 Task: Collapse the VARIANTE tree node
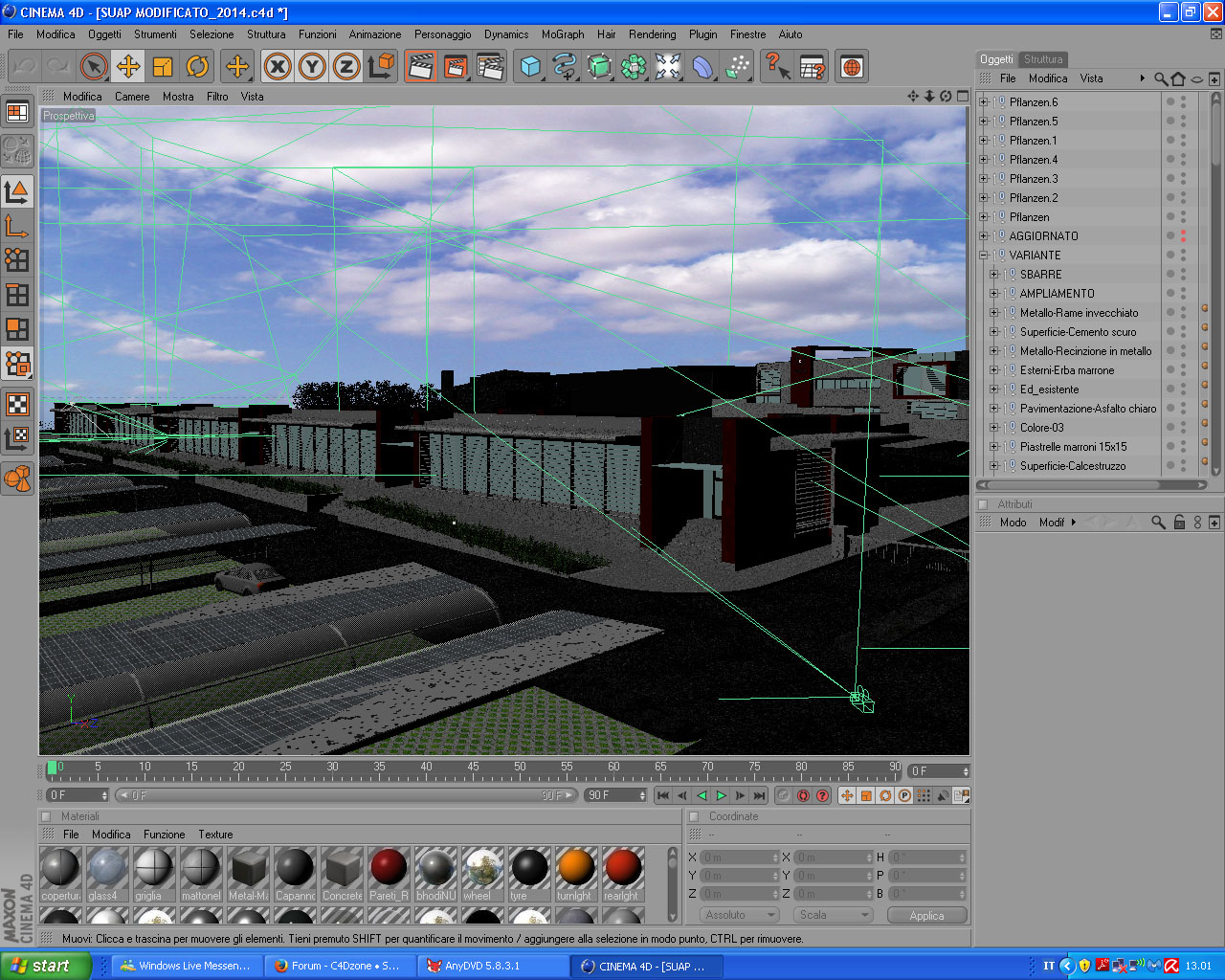coord(983,256)
